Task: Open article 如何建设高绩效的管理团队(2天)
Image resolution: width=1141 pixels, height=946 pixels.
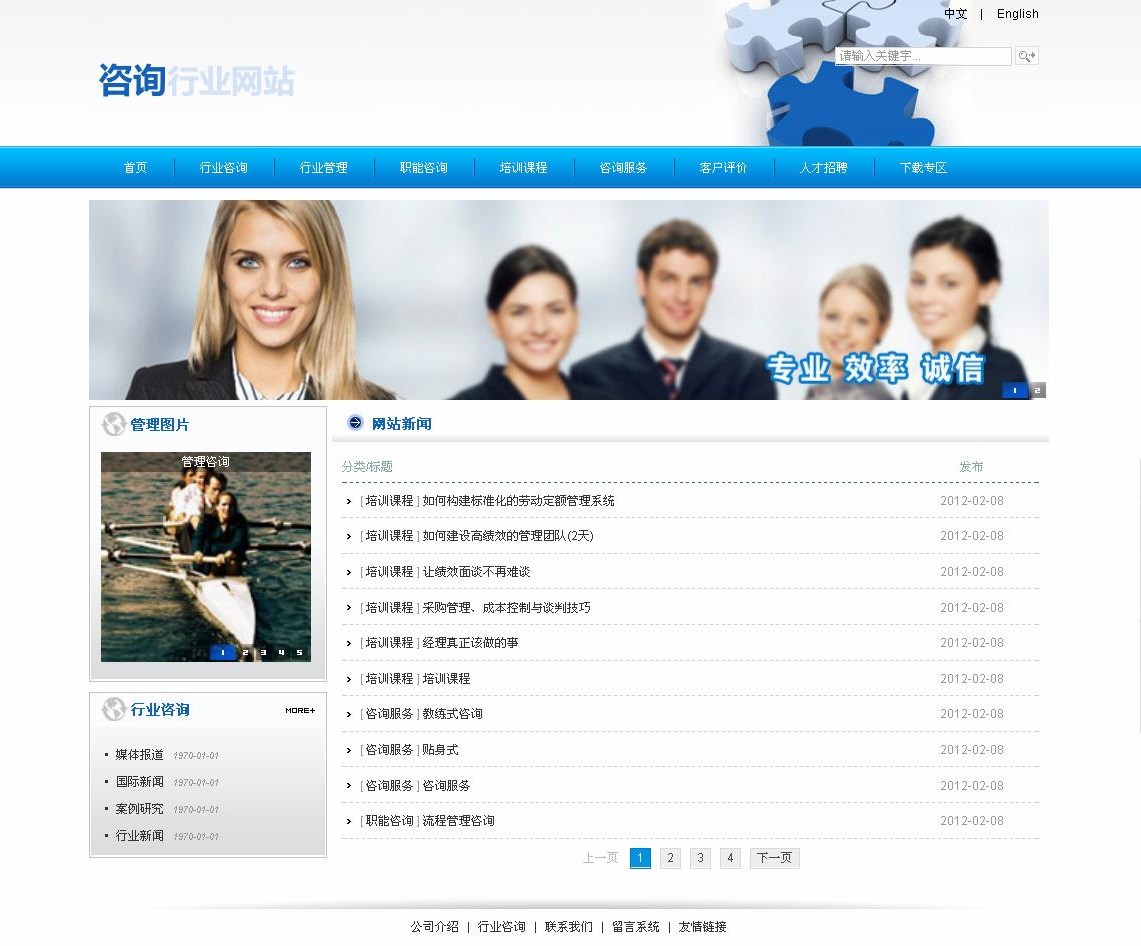Action: pyautogui.click(x=508, y=536)
